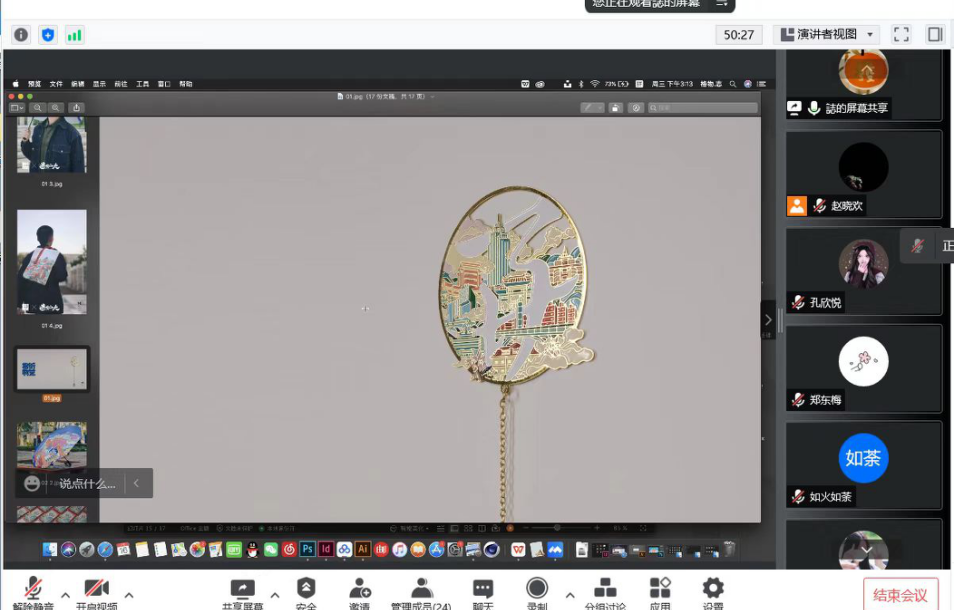Image resolution: width=954 pixels, height=610 pixels.
Task: Turn on the video camera
Action: click(96, 589)
